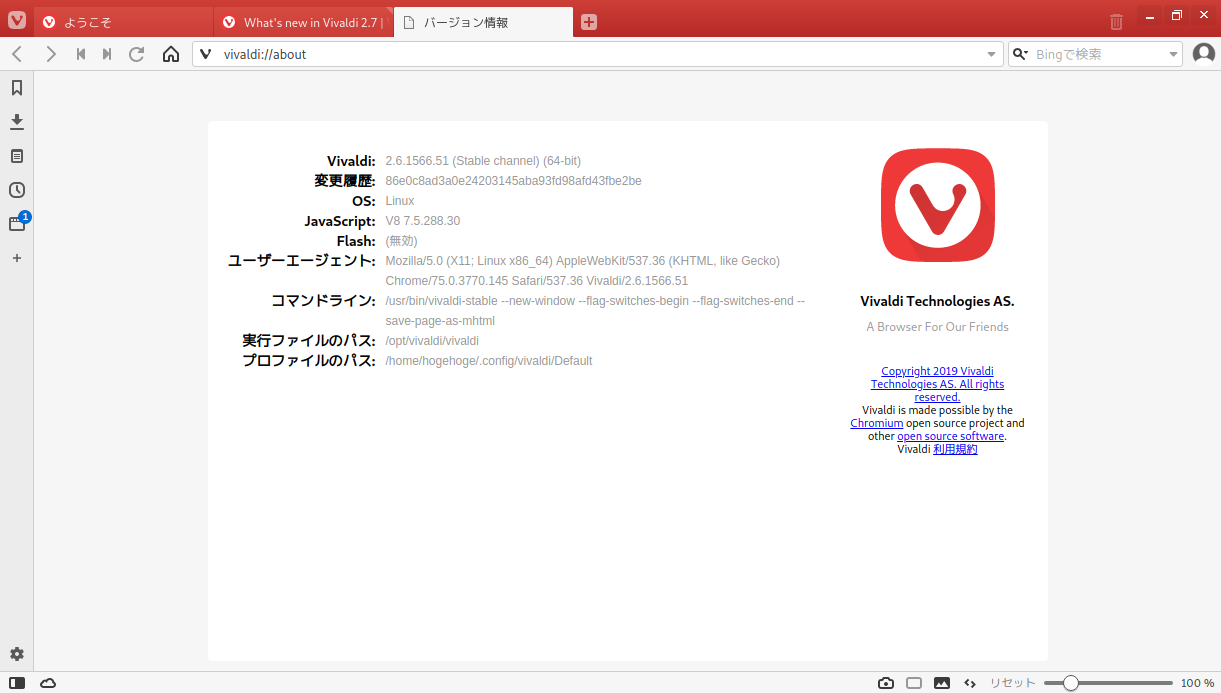Expand the address bar history dropdown
The width and height of the screenshot is (1221, 693).
tap(992, 54)
